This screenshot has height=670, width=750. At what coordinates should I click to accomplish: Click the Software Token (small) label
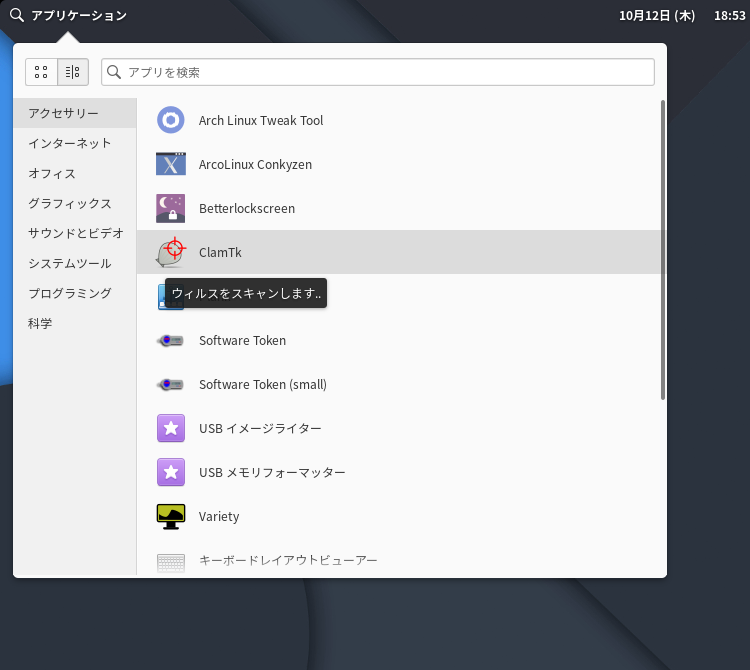[x=263, y=384]
